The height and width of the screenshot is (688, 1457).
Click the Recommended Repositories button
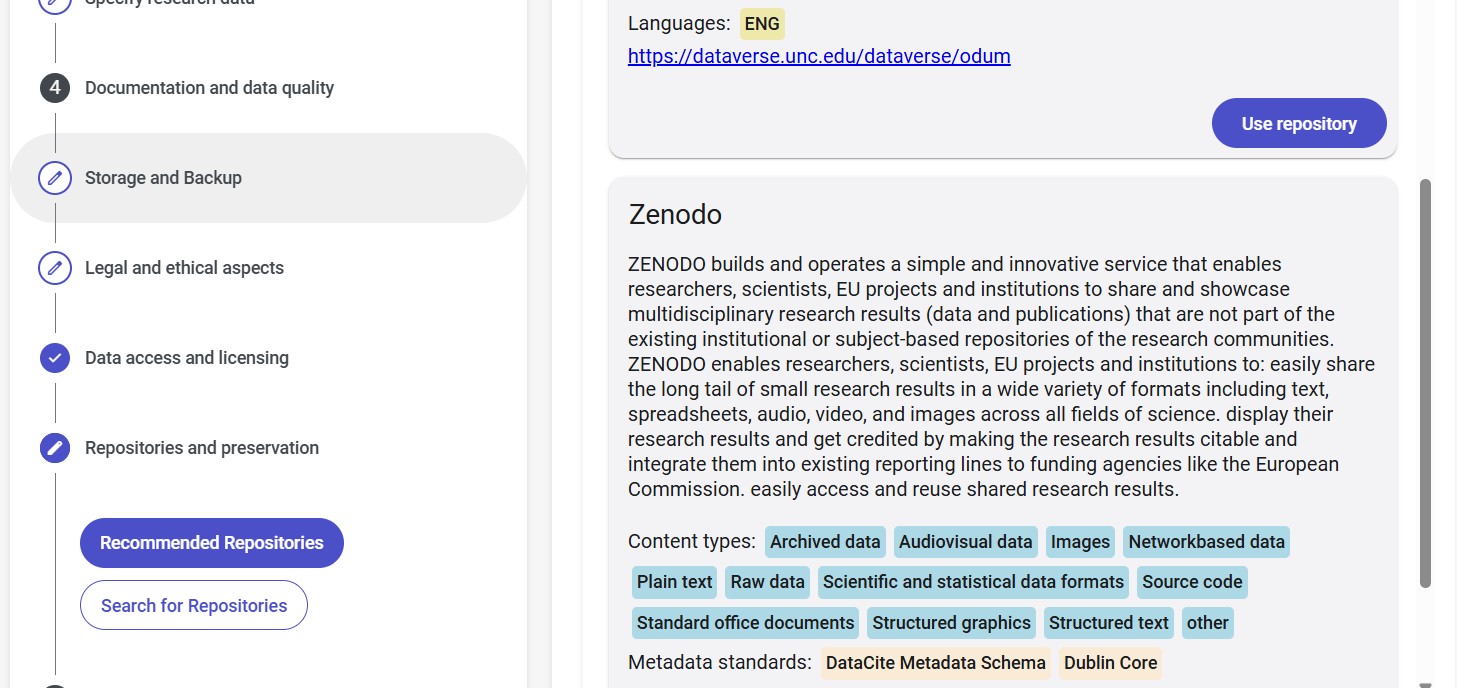pyautogui.click(x=212, y=543)
